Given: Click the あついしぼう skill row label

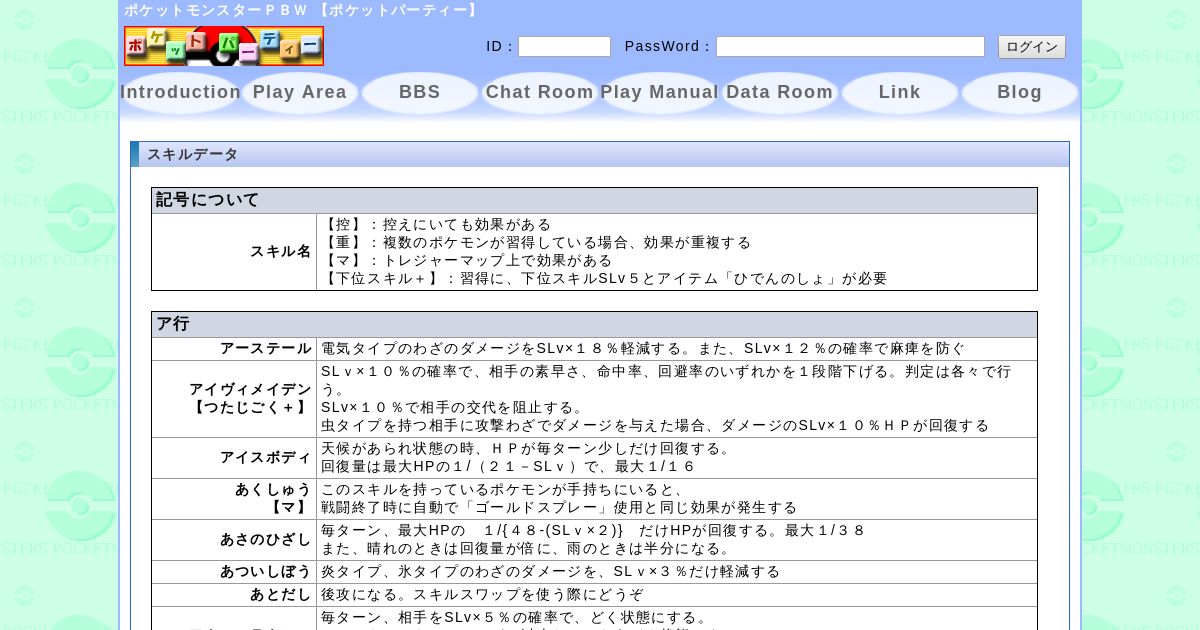Looking at the screenshot, I should tap(265, 572).
